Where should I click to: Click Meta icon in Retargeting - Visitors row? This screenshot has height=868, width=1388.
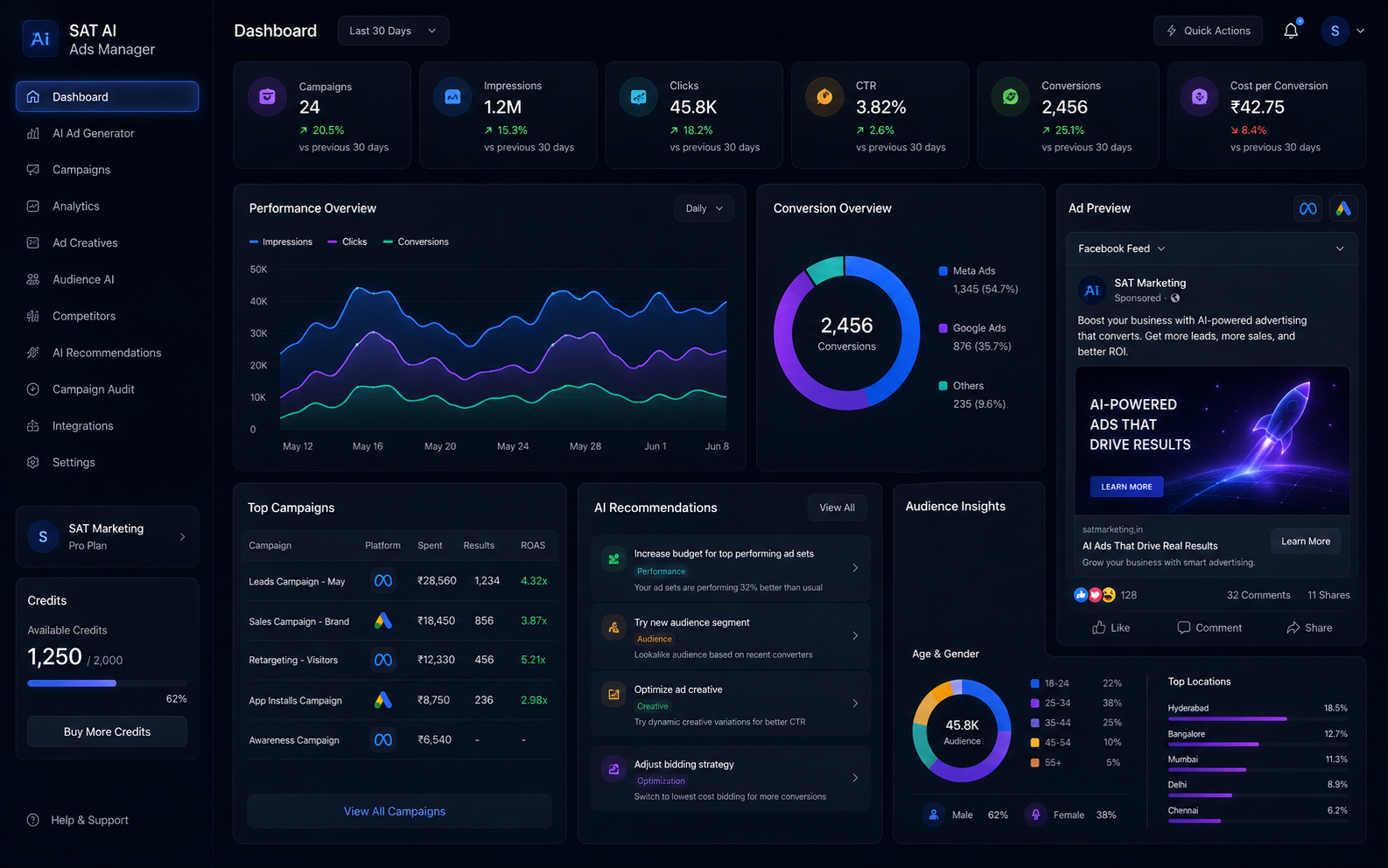coord(383,660)
